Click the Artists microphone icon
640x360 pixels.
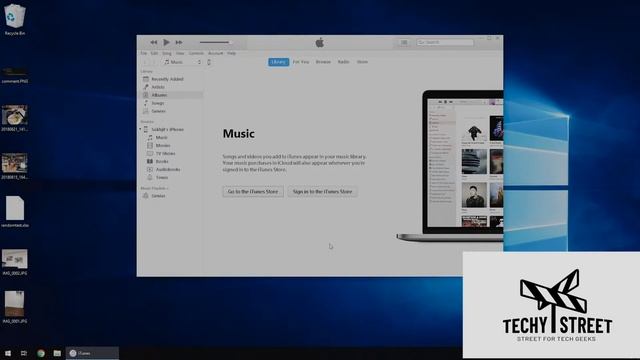pyautogui.click(x=146, y=87)
